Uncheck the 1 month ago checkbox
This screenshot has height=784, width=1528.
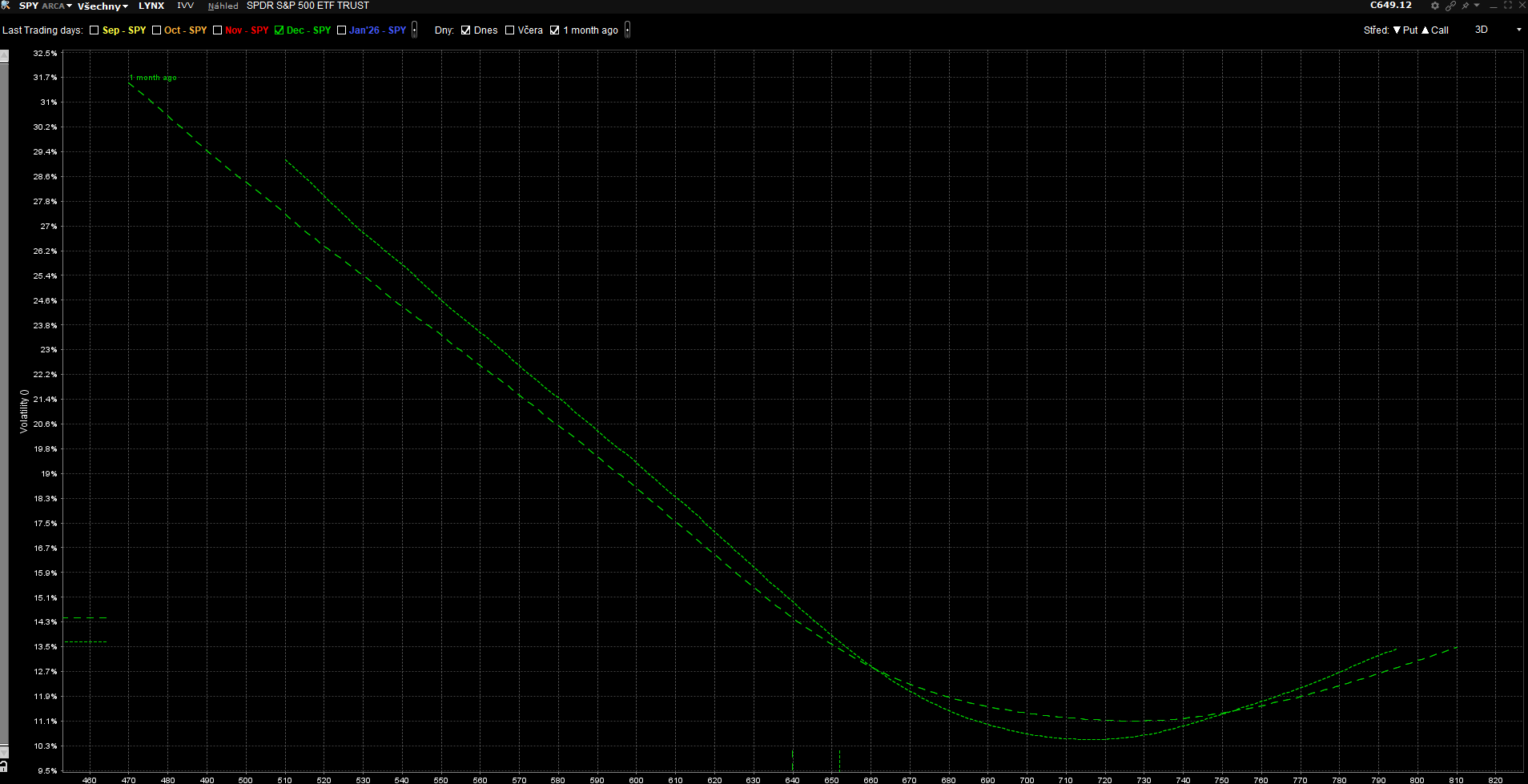coord(554,30)
